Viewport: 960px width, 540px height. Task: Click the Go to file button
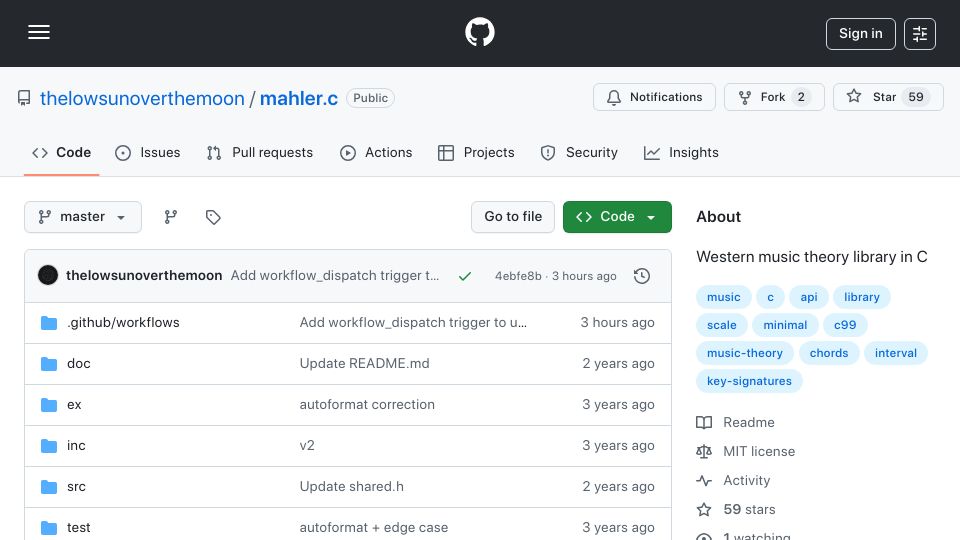[x=512, y=217]
